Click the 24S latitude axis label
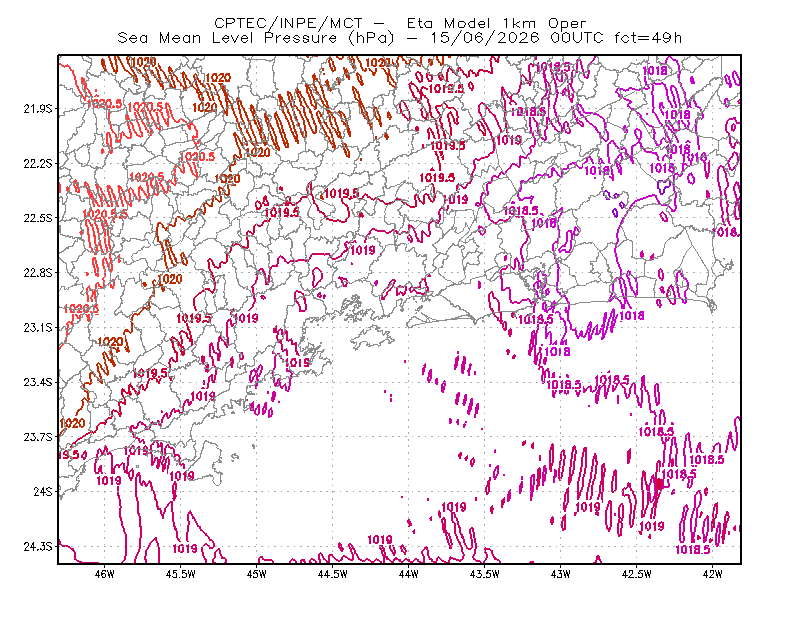The width and height of the screenshot is (800, 618). point(43,491)
